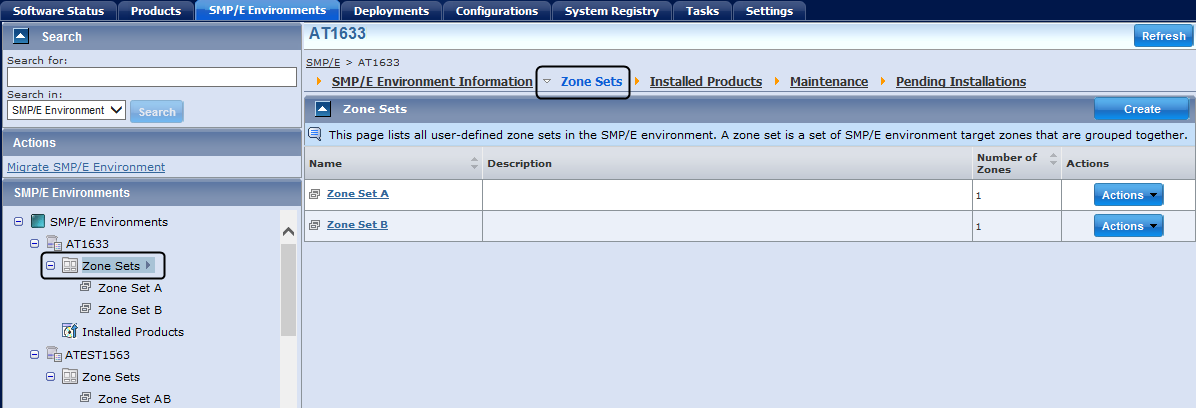Open the Pending Installations section link
The height and width of the screenshot is (408, 1196).
pos(960,82)
